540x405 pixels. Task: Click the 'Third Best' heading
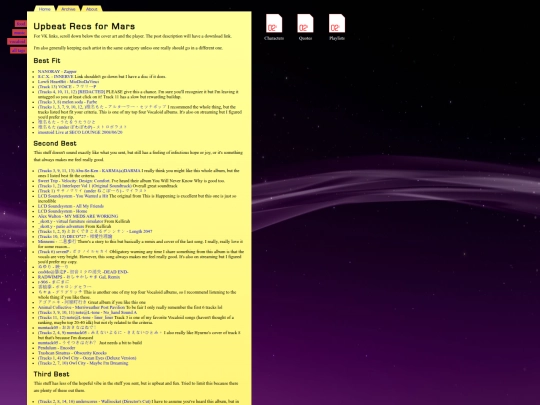51,374
